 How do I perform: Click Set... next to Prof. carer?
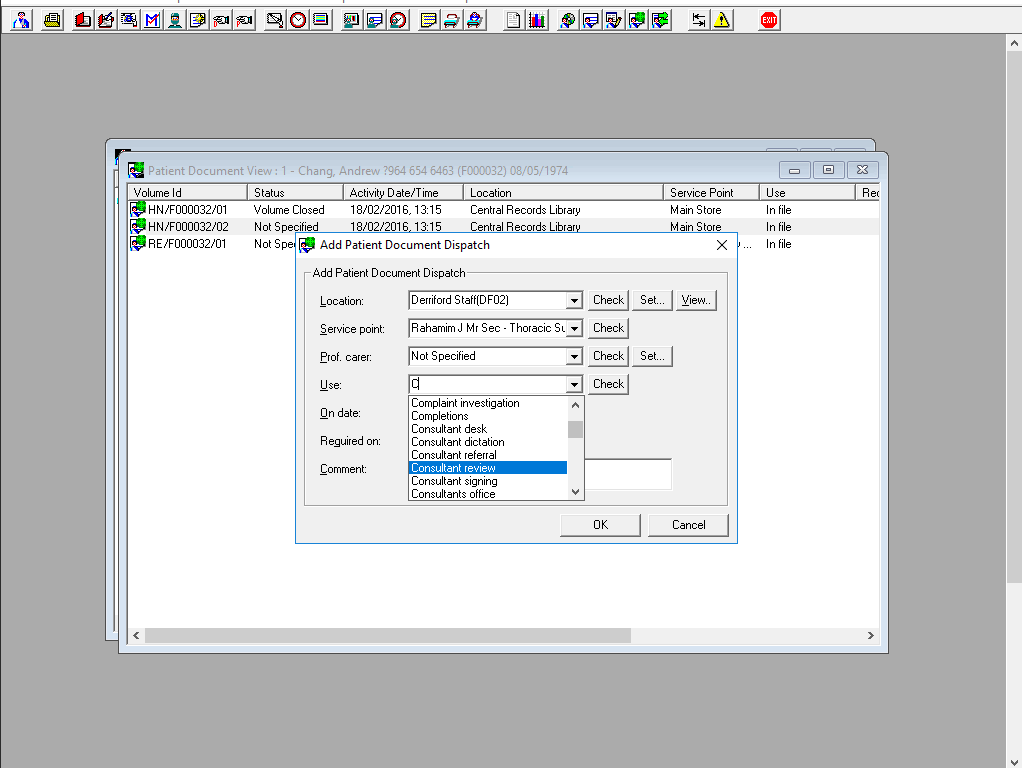pyautogui.click(x=652, y=356)
